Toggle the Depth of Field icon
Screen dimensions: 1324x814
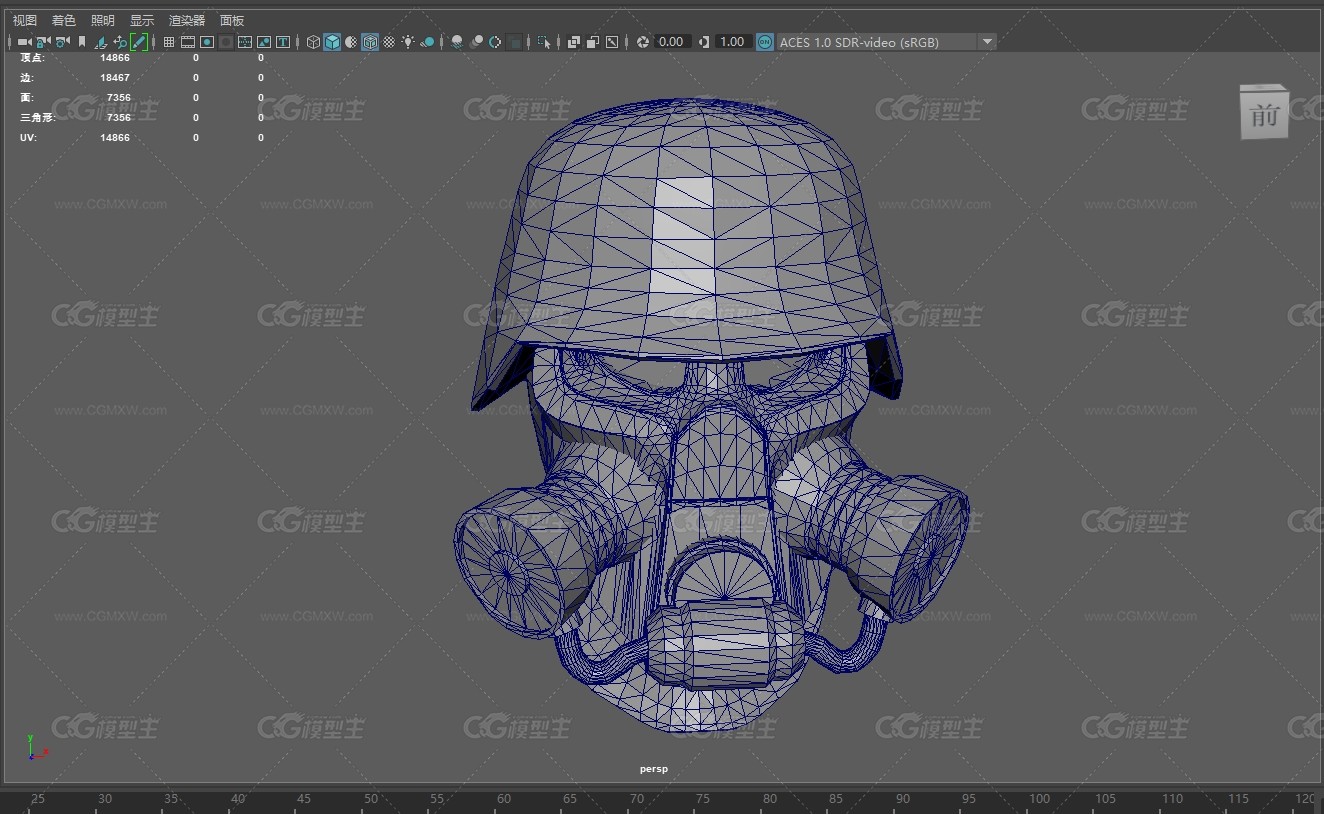(515, 42)
